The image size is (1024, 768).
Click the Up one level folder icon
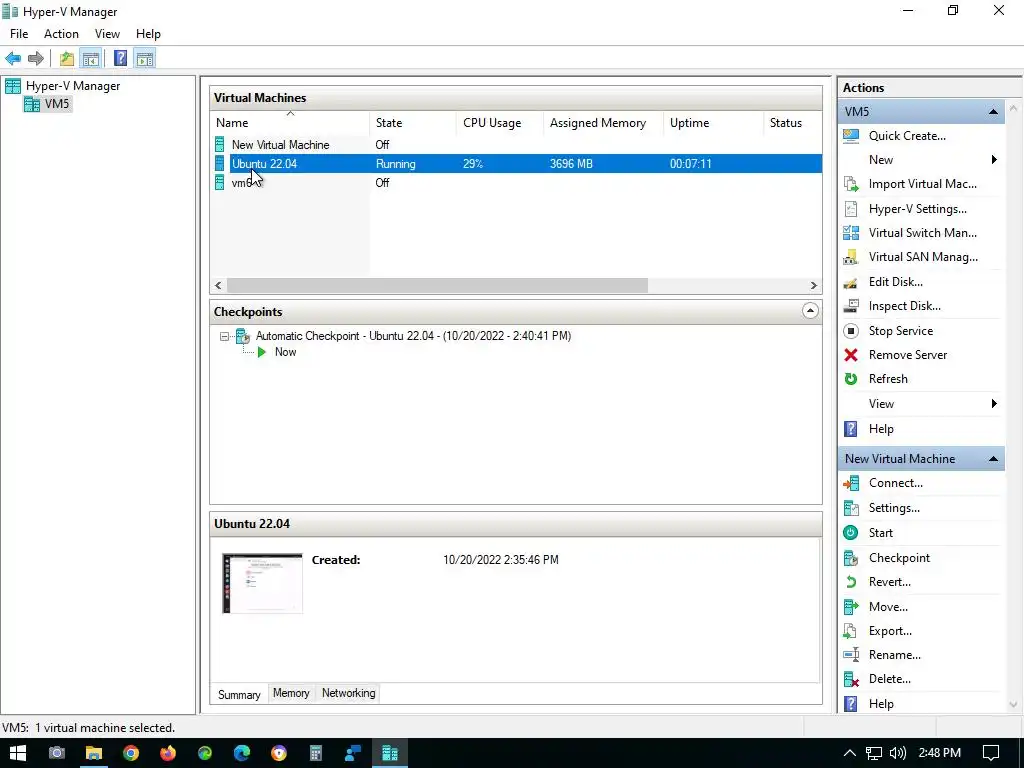coord(67,59)
